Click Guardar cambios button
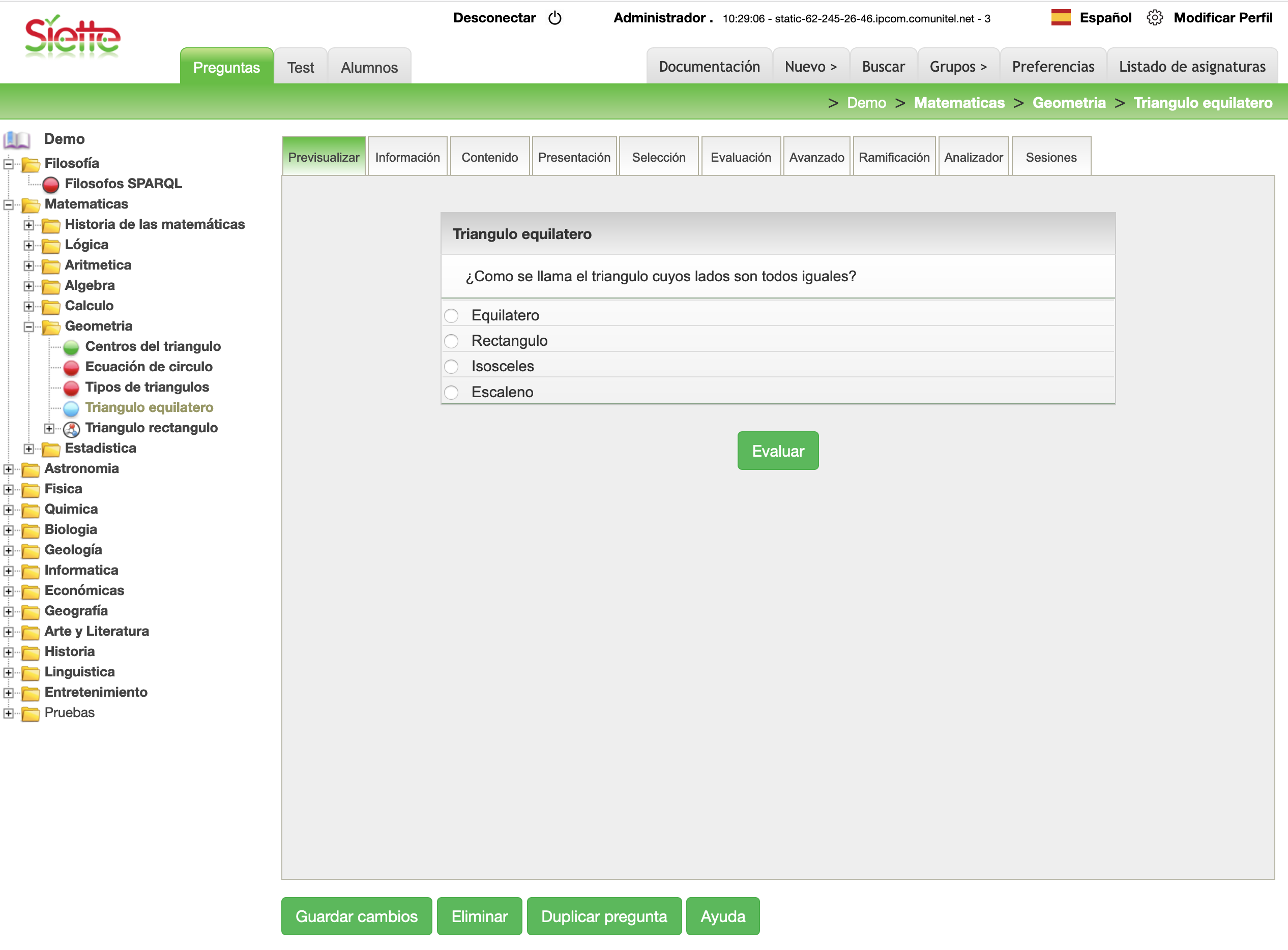Image resolution: width=1288 pixels, height=950 pixels. (x=356, y=916)
